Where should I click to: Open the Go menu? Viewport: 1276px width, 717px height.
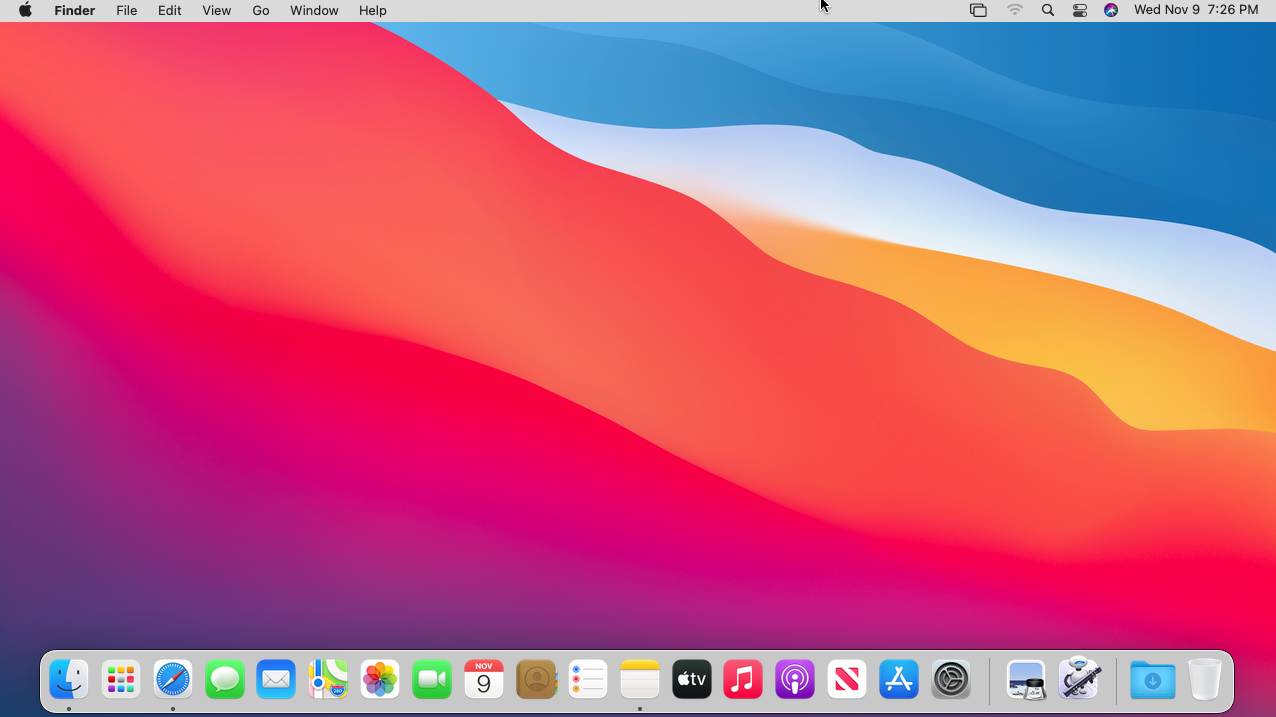click(x=261, y=10)
